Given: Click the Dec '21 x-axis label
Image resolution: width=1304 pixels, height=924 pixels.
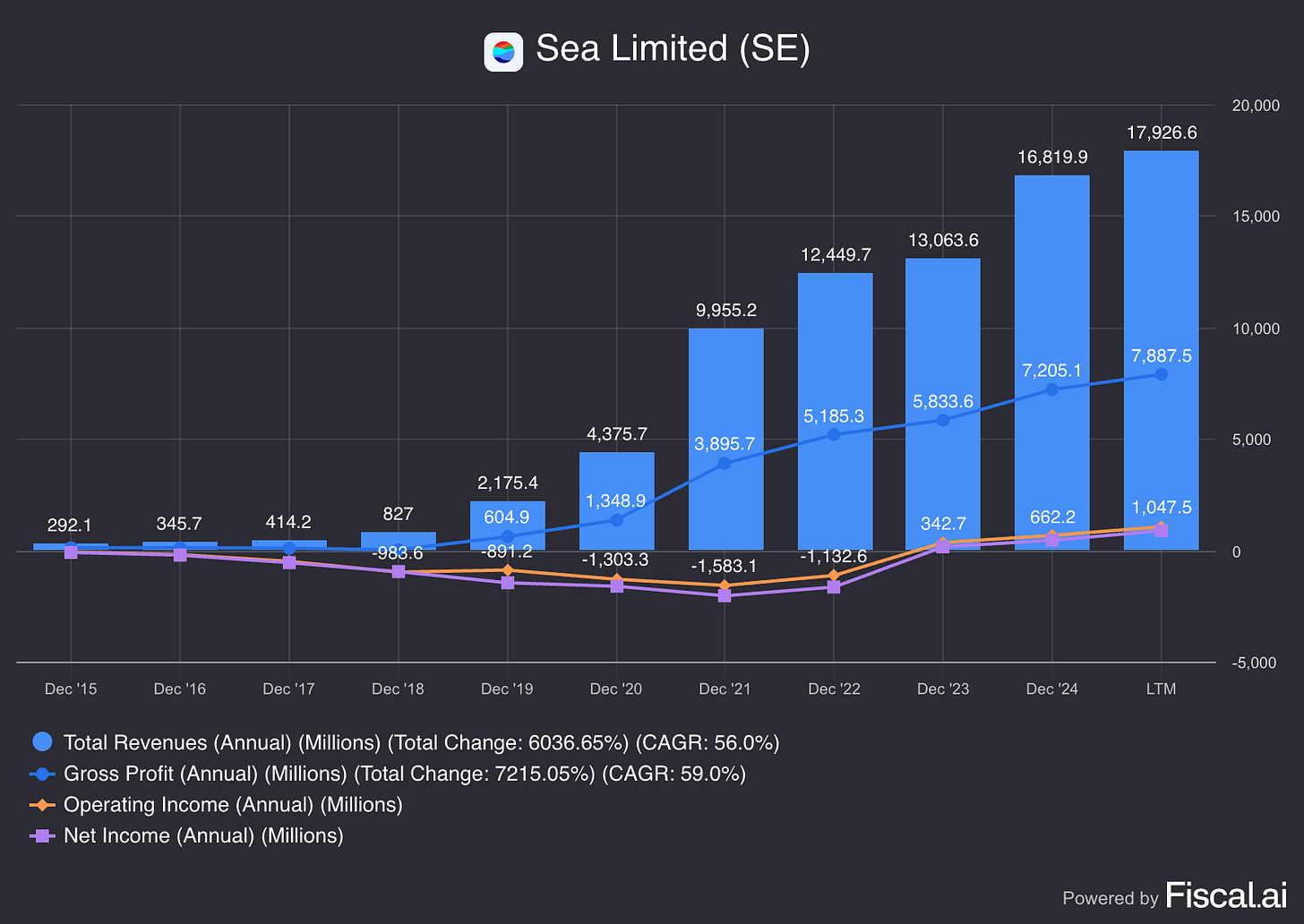Looking at the screenshot, I should pyautogui.click(x=725, y=689).
